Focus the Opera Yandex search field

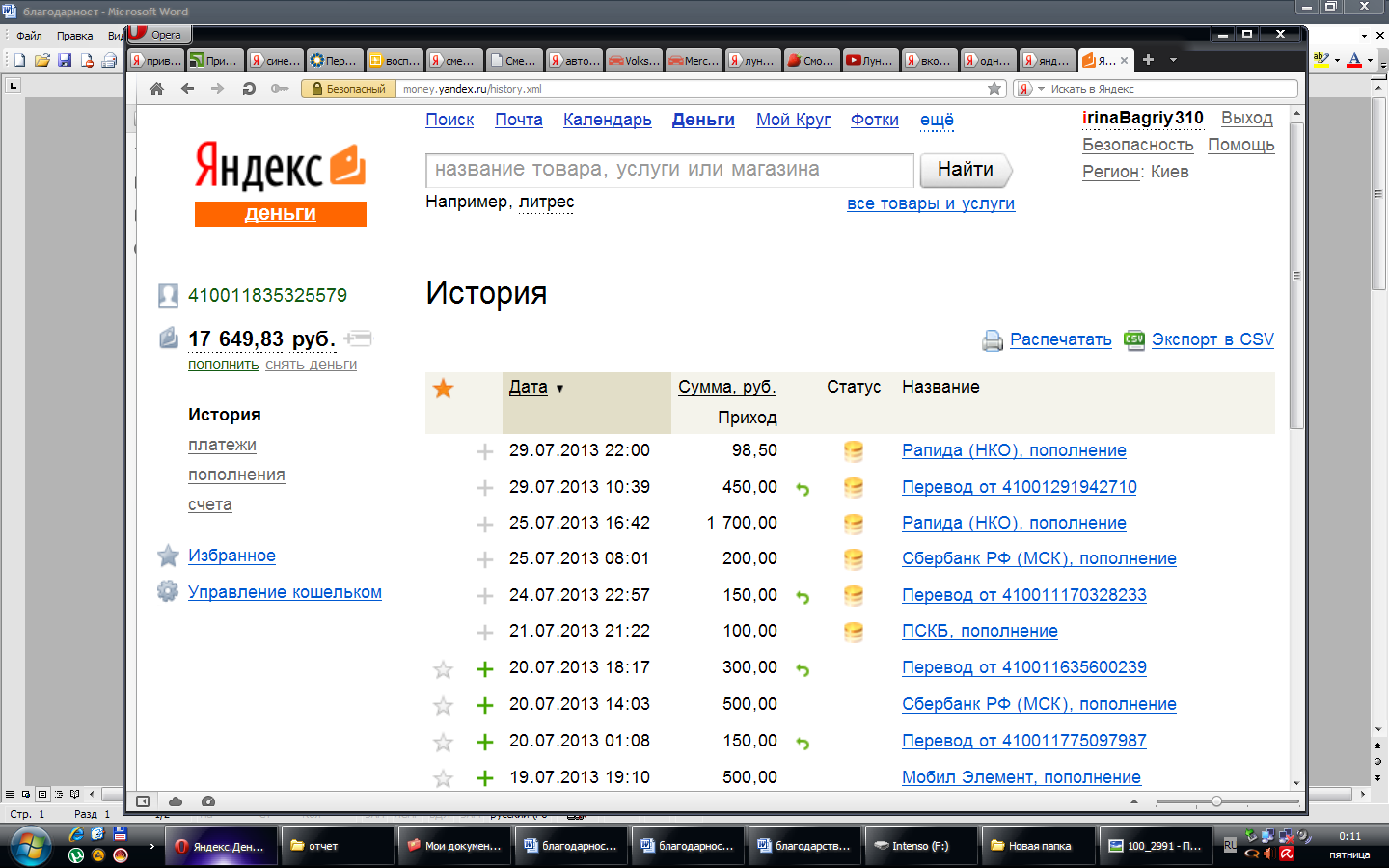coord(1172,89)
